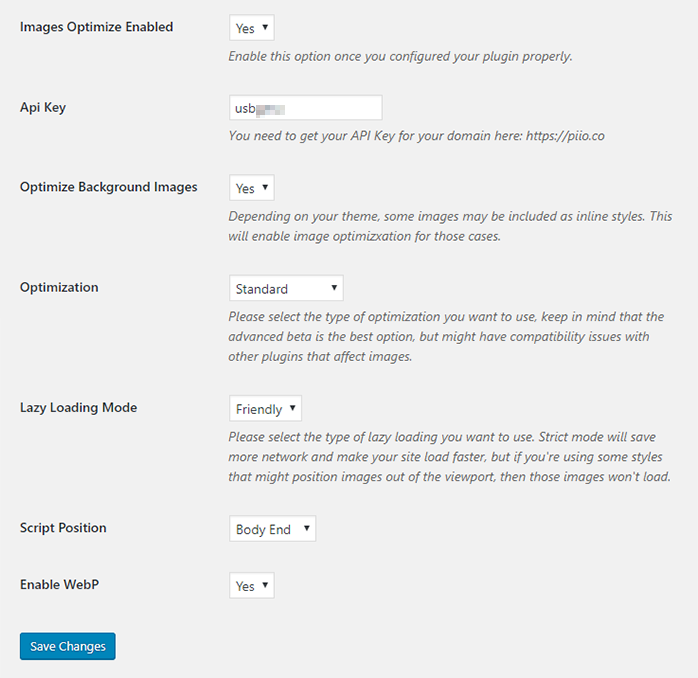This screenshot has width=698, height=678.
Task: Open the Images Optimize Enabled dropdown
Action: (252, 28)
